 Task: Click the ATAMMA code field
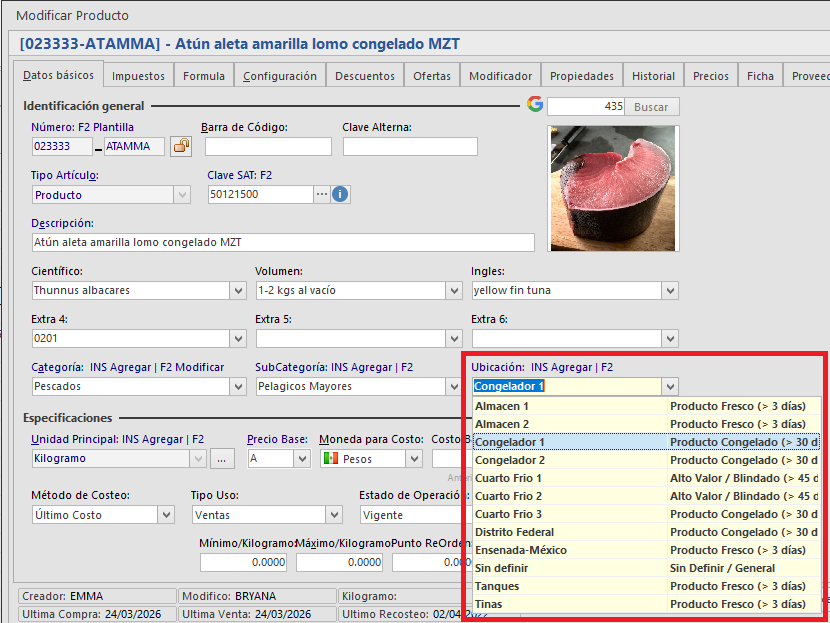click(134, 147)
